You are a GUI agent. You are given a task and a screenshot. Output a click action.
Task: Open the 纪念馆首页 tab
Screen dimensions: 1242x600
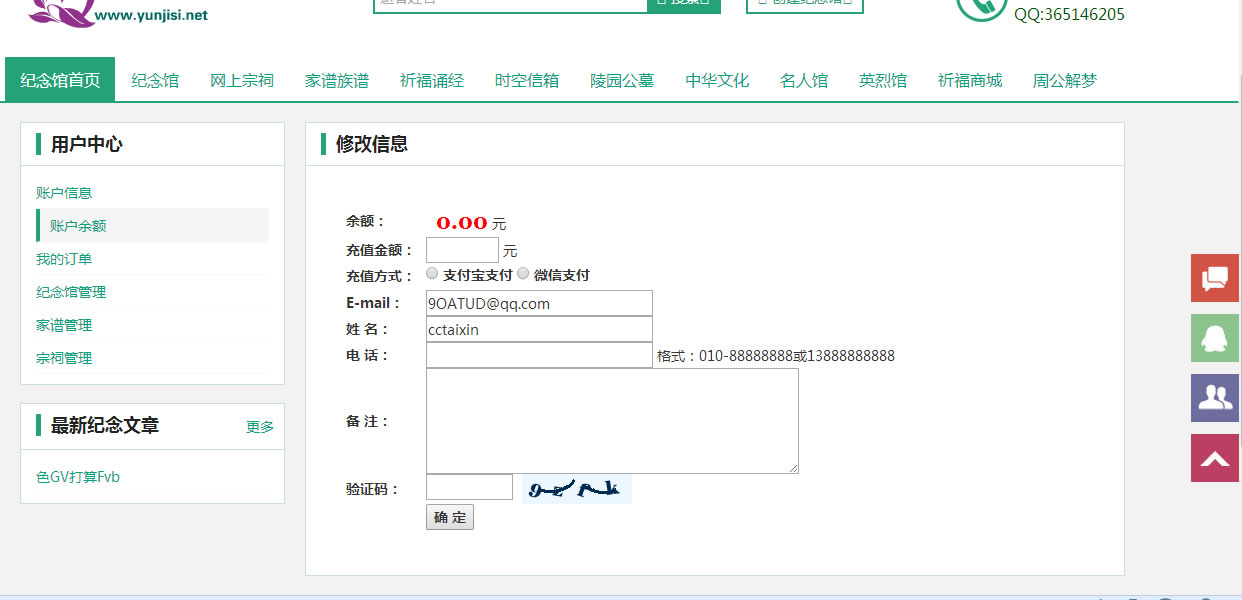coord(60,80)
